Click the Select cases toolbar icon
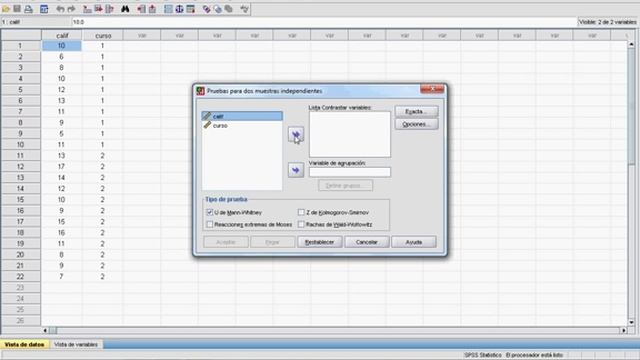The width and height of the screenshot is (640, 360). coord(190,9)
